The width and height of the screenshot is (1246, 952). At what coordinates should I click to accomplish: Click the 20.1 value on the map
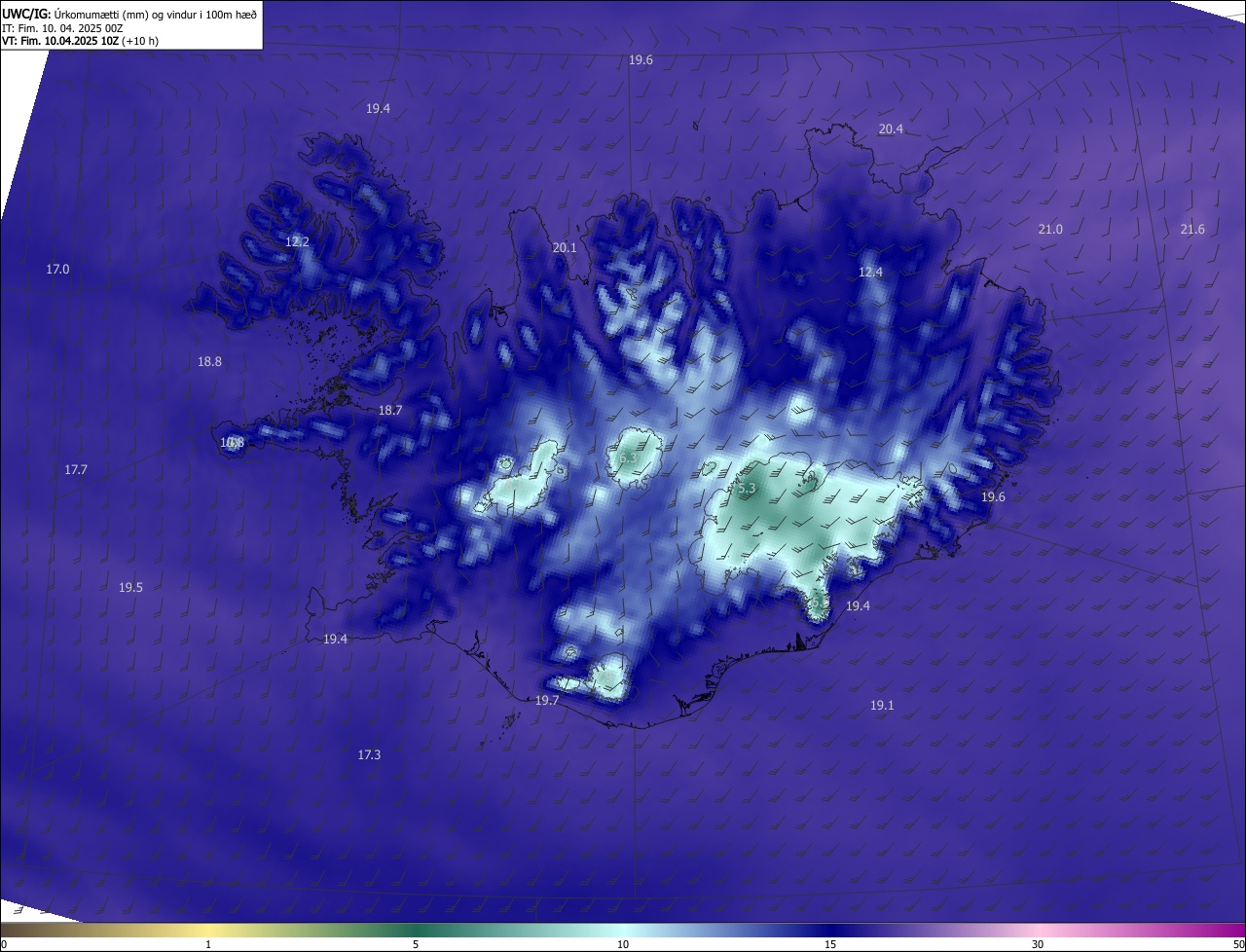point(565,248)
